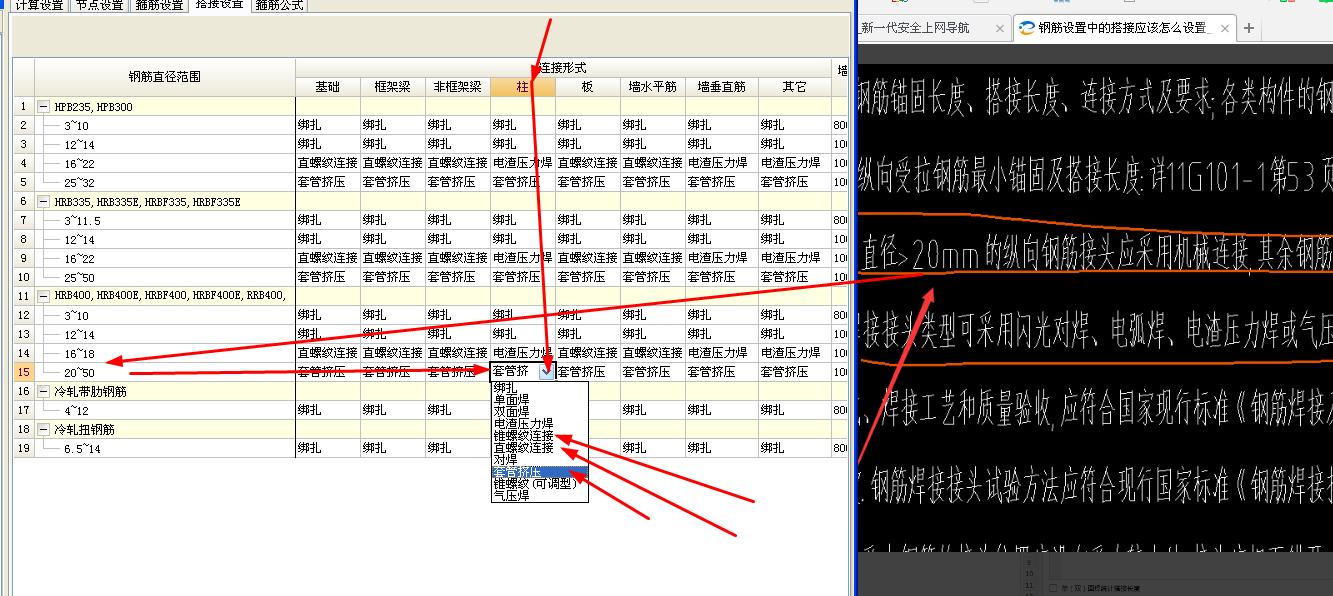Image resolution: width=1333 pixels, height=596 pixels.
Task: Choose 绑扎 from the dropdown list
Action: 540,387
